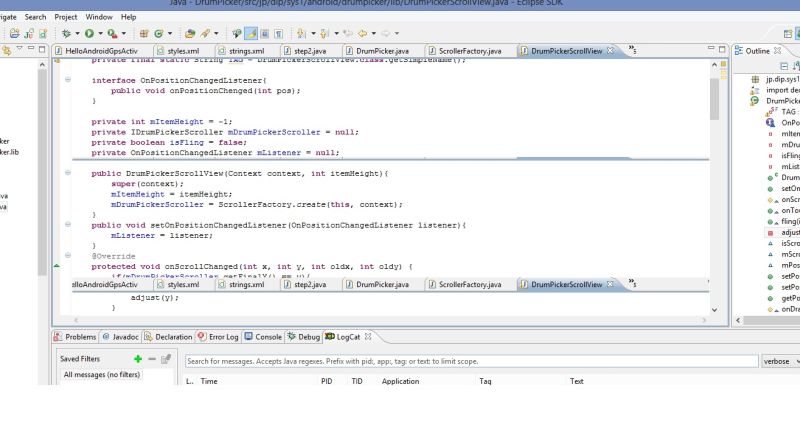Open the Help menu

point(128,17)
